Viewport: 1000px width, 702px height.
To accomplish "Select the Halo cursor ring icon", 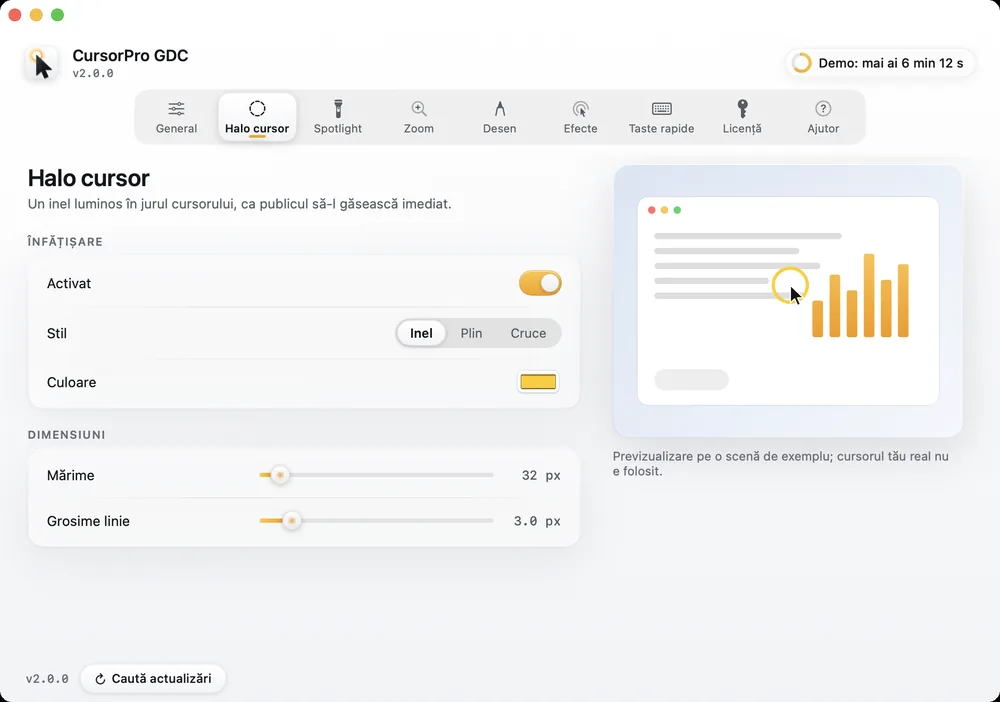I will point(257,108).
